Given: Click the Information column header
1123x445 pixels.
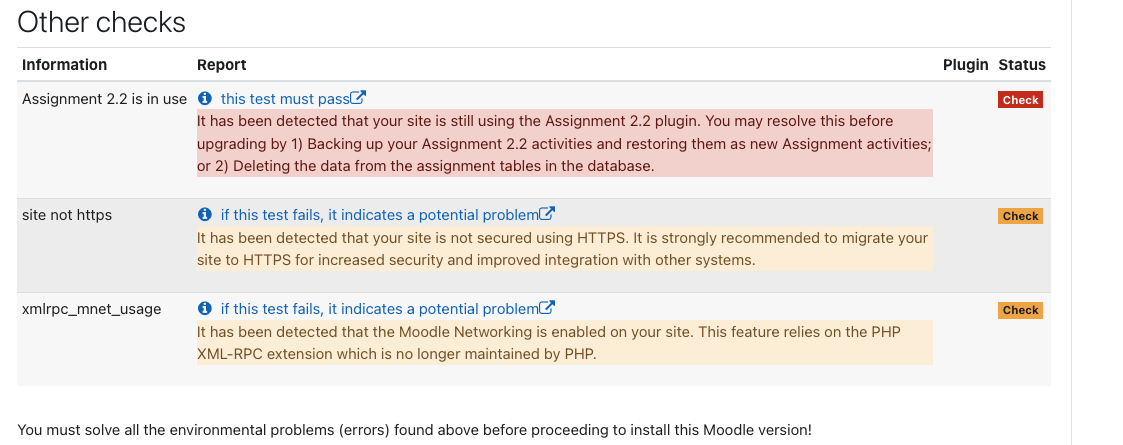Looking at the screenshot, I should coord(64,64).
